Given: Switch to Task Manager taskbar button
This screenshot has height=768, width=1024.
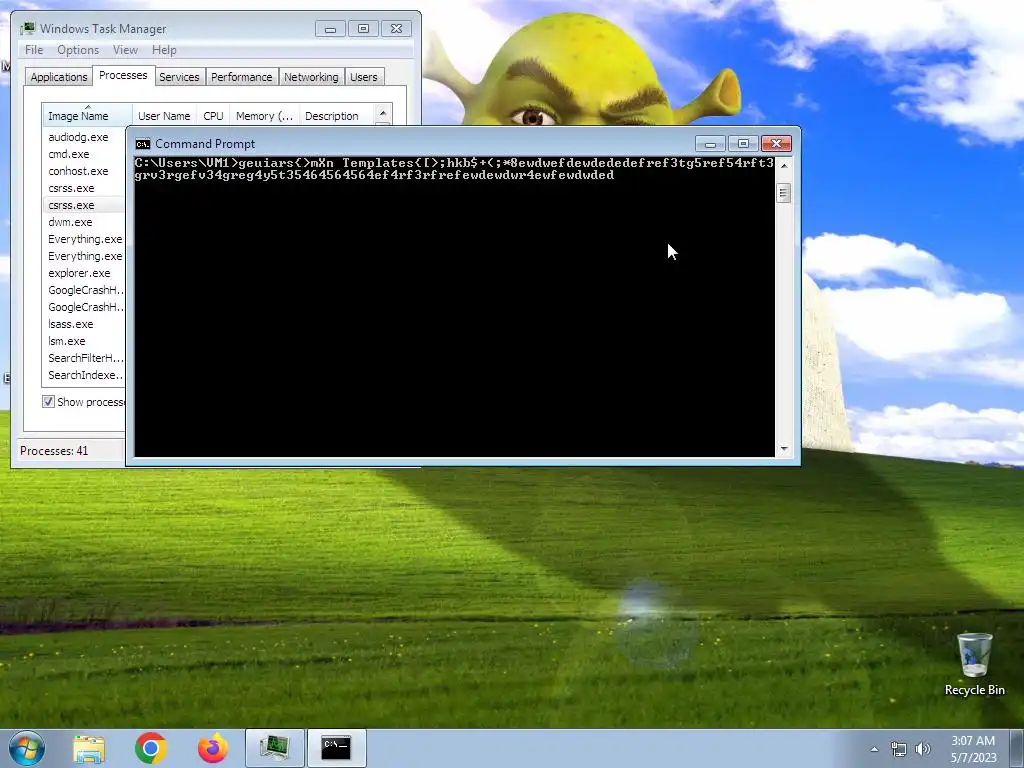Looking at the screenshot, I should (x=275, y=748).
